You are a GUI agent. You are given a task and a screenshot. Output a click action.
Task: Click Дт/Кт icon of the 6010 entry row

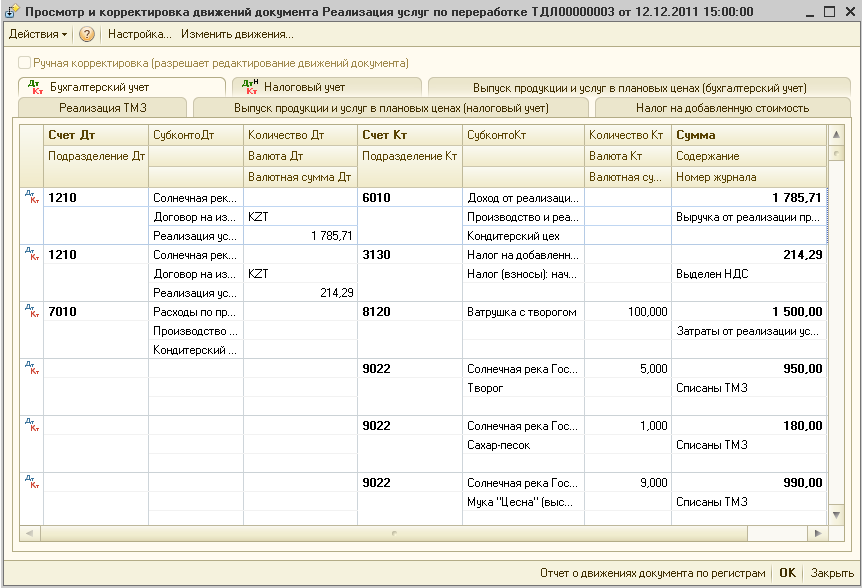click(33, 199)
